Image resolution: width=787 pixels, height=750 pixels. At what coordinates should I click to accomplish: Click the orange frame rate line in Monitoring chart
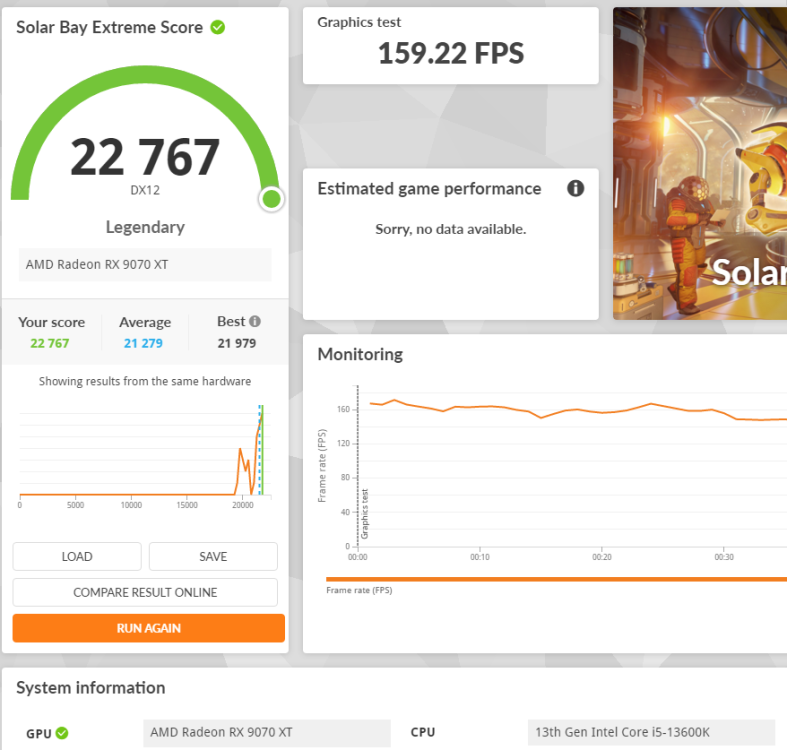[x=577, y=410]
